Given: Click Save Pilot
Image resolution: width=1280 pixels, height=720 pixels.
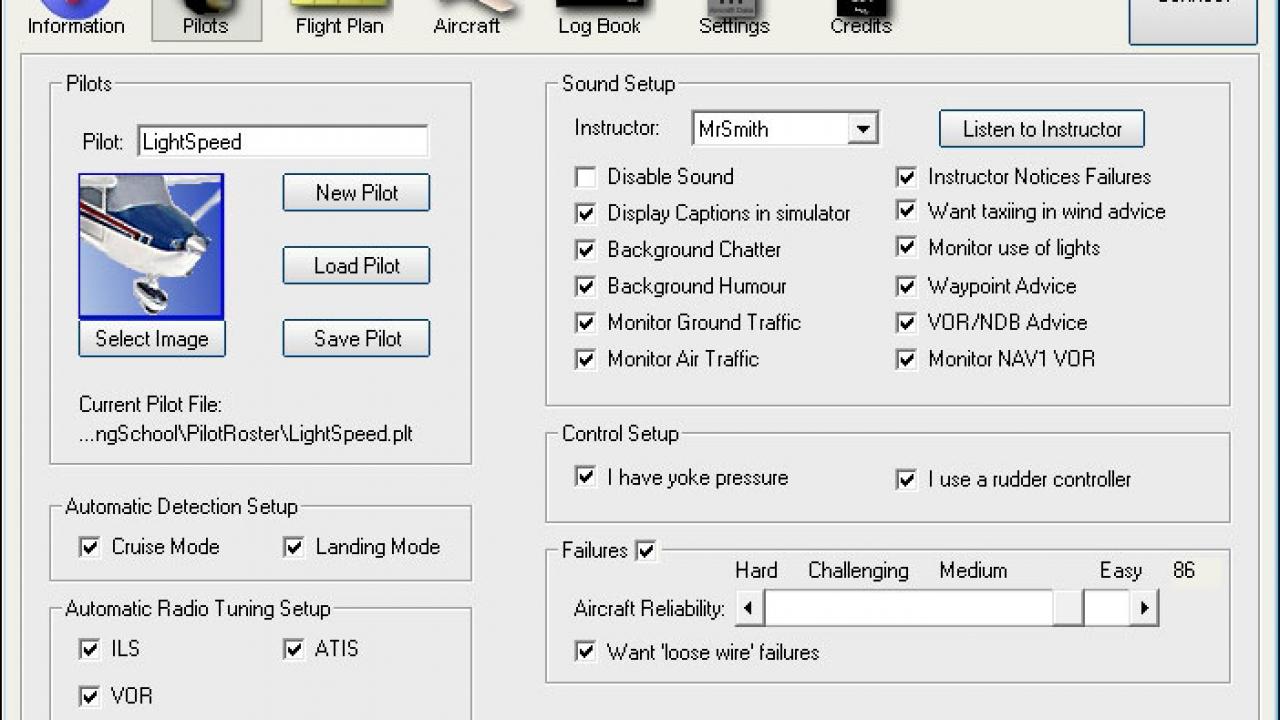Looking at the screenshot, I should tap(356, 338).
